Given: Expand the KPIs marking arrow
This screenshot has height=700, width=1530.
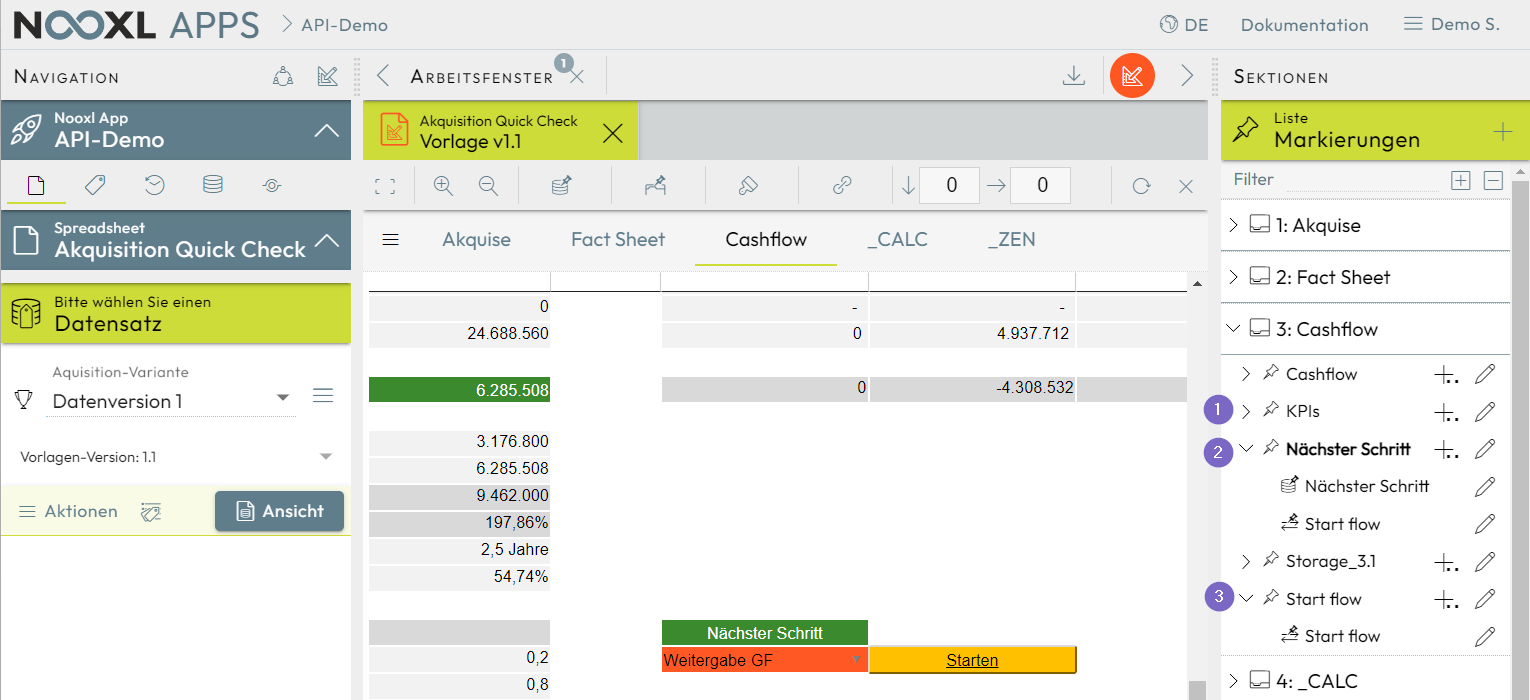Looking at the screenshot, I should click(x=1246, y=411).
